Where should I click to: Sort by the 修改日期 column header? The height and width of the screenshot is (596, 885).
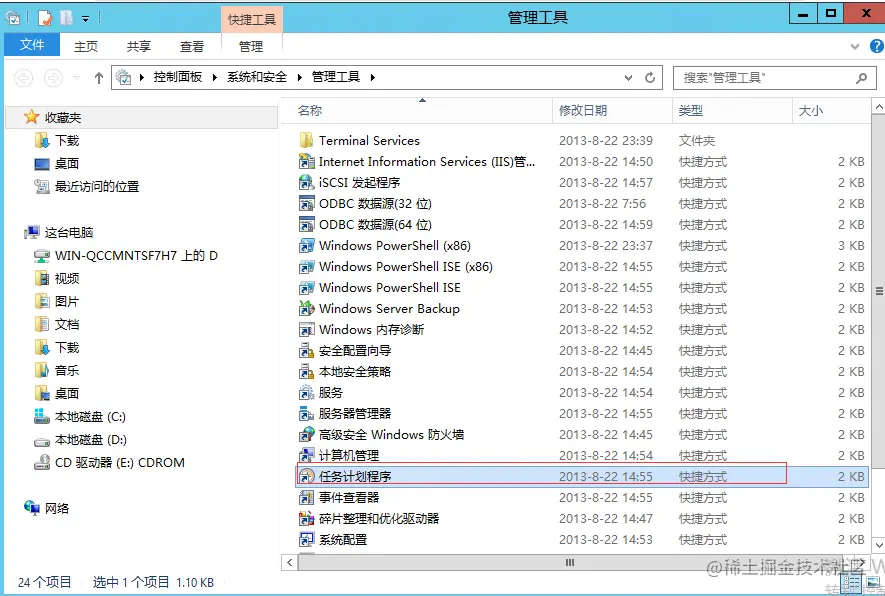[612, 111]
